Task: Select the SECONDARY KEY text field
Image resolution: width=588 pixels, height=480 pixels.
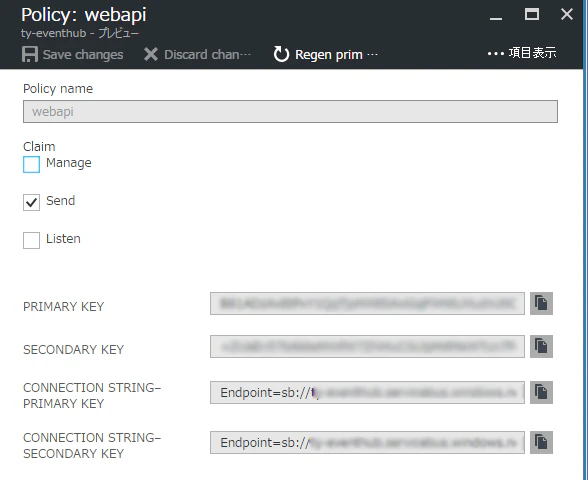Action: [x=367, y=346]
